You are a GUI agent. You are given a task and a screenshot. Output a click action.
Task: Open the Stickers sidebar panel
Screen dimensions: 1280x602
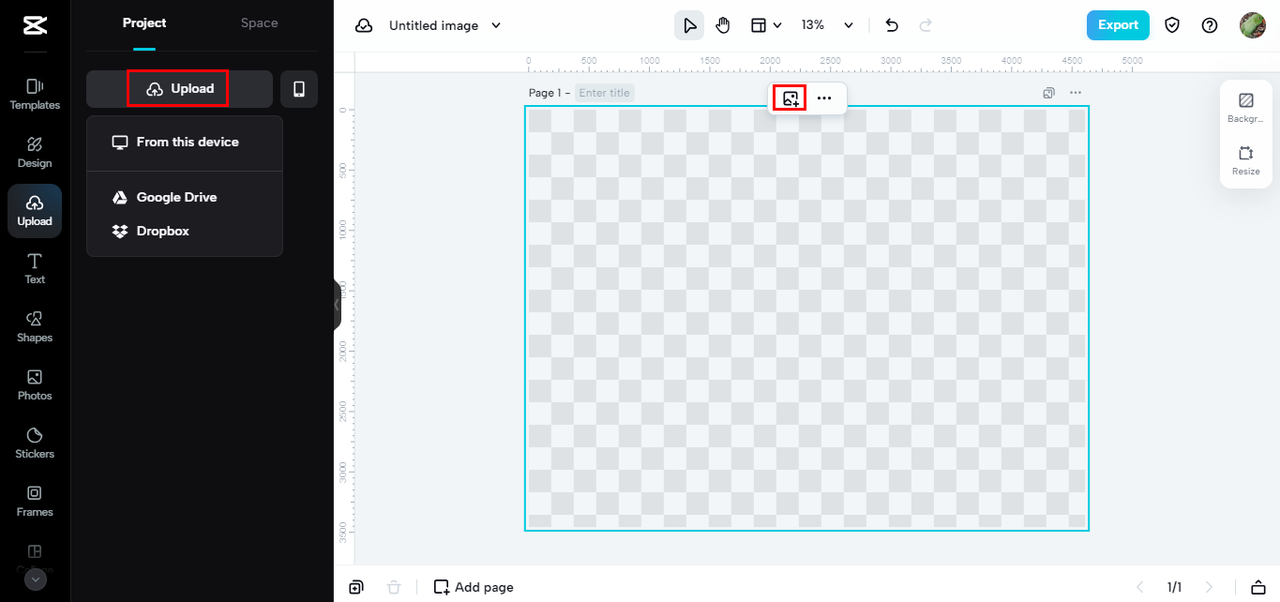pyautogui.click(x=35, y=442)
